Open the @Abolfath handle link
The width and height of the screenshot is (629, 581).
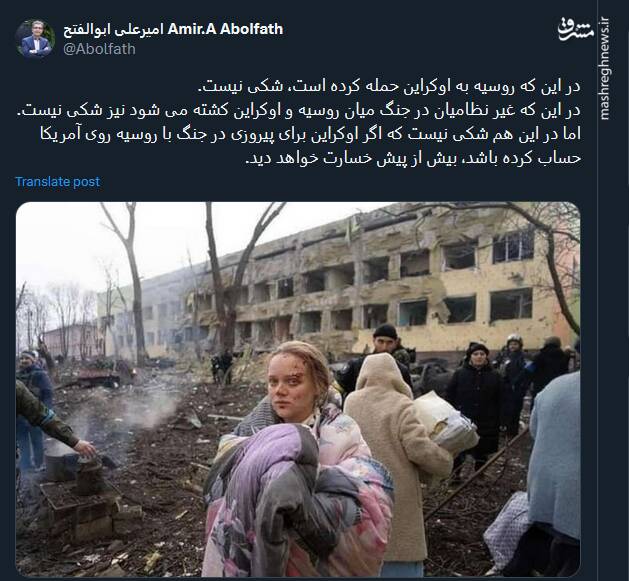[99, 49]
